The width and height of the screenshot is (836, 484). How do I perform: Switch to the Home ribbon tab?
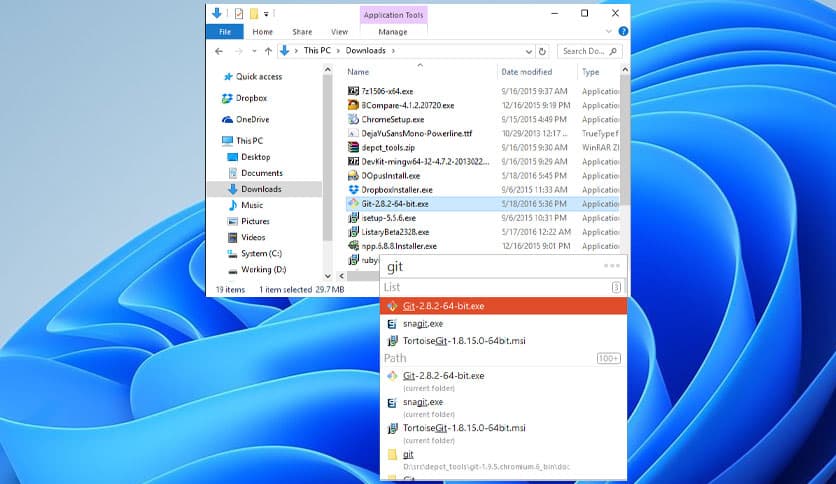pos(262,32)
